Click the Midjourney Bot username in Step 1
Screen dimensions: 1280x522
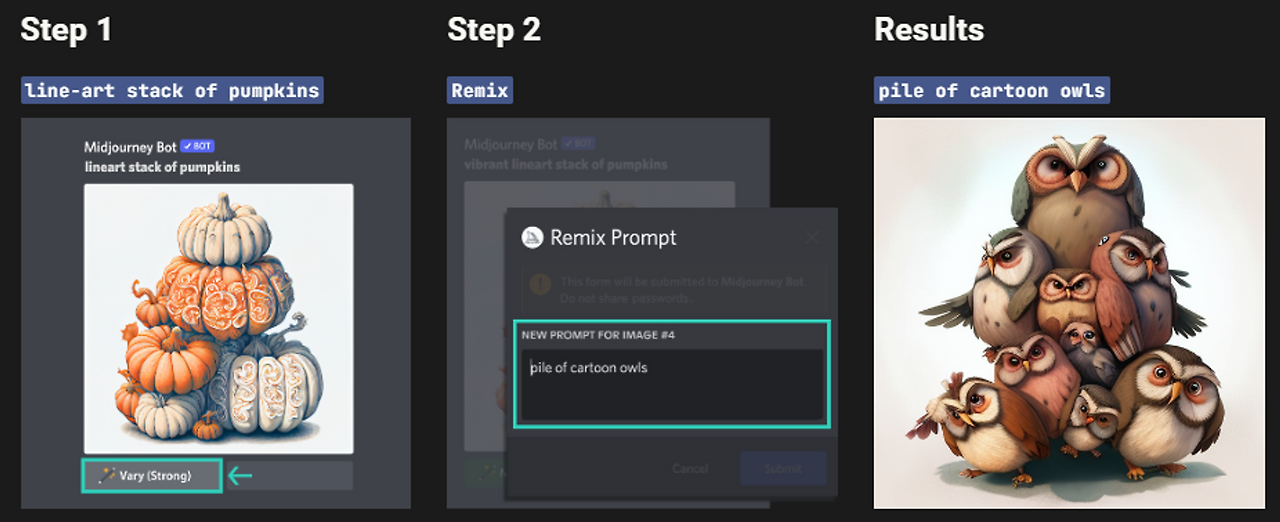click(x=130, y=147)
